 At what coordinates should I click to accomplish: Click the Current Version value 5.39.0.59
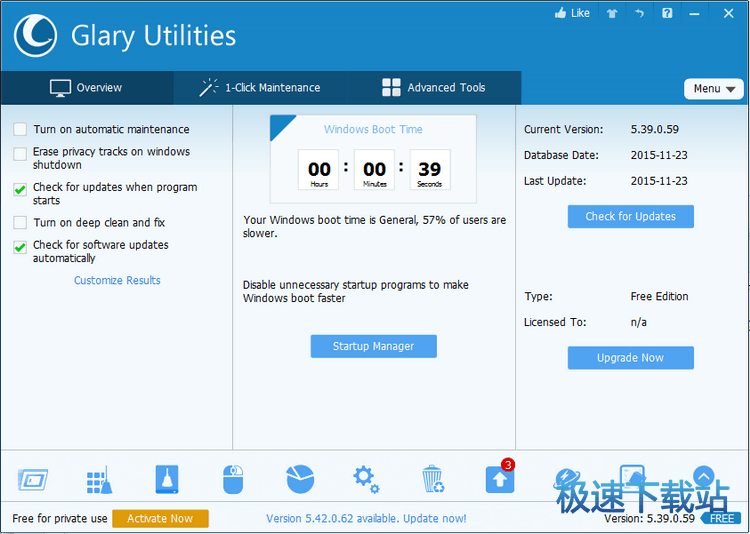pyautogui.click(x=654, y=129)
